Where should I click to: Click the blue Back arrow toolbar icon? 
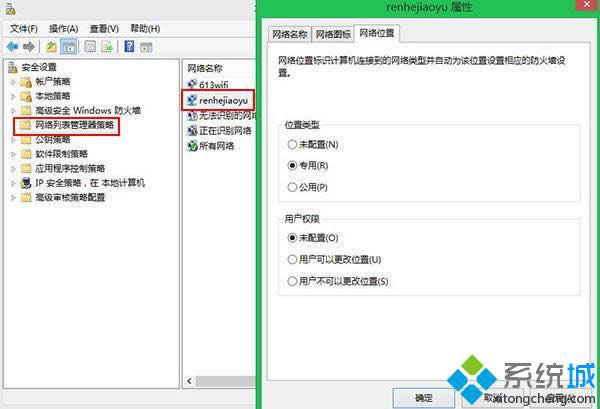[13, 47]
